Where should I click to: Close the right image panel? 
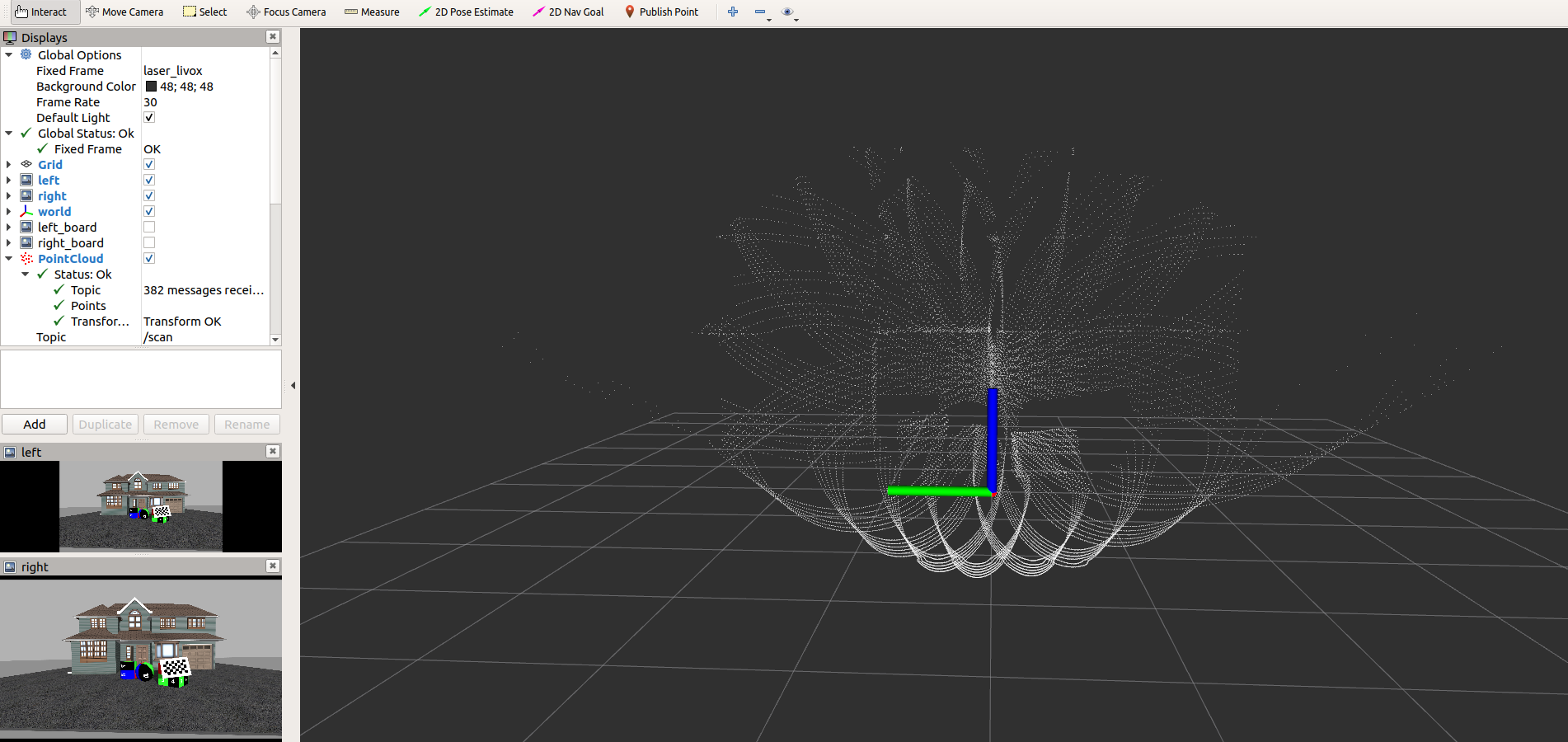(273, 566)
